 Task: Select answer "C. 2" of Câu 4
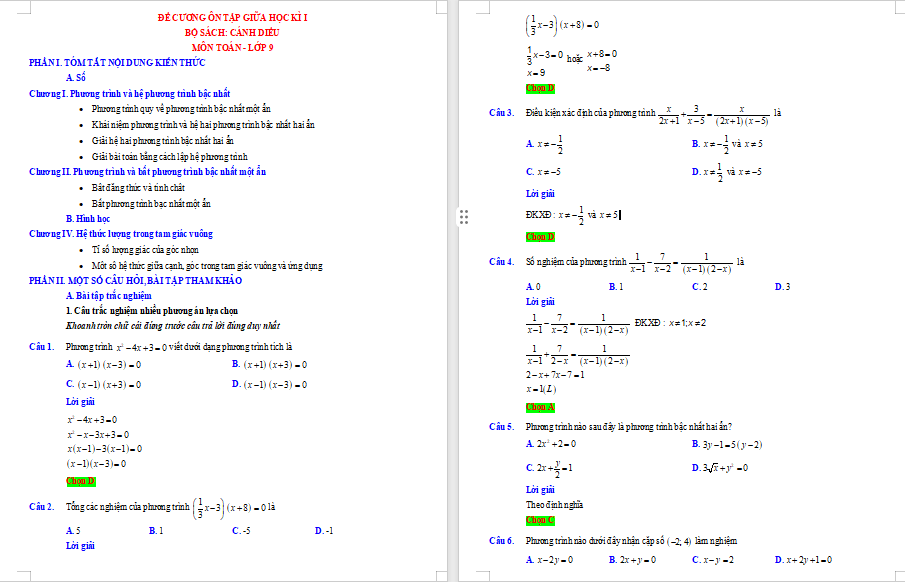(700, 286)
